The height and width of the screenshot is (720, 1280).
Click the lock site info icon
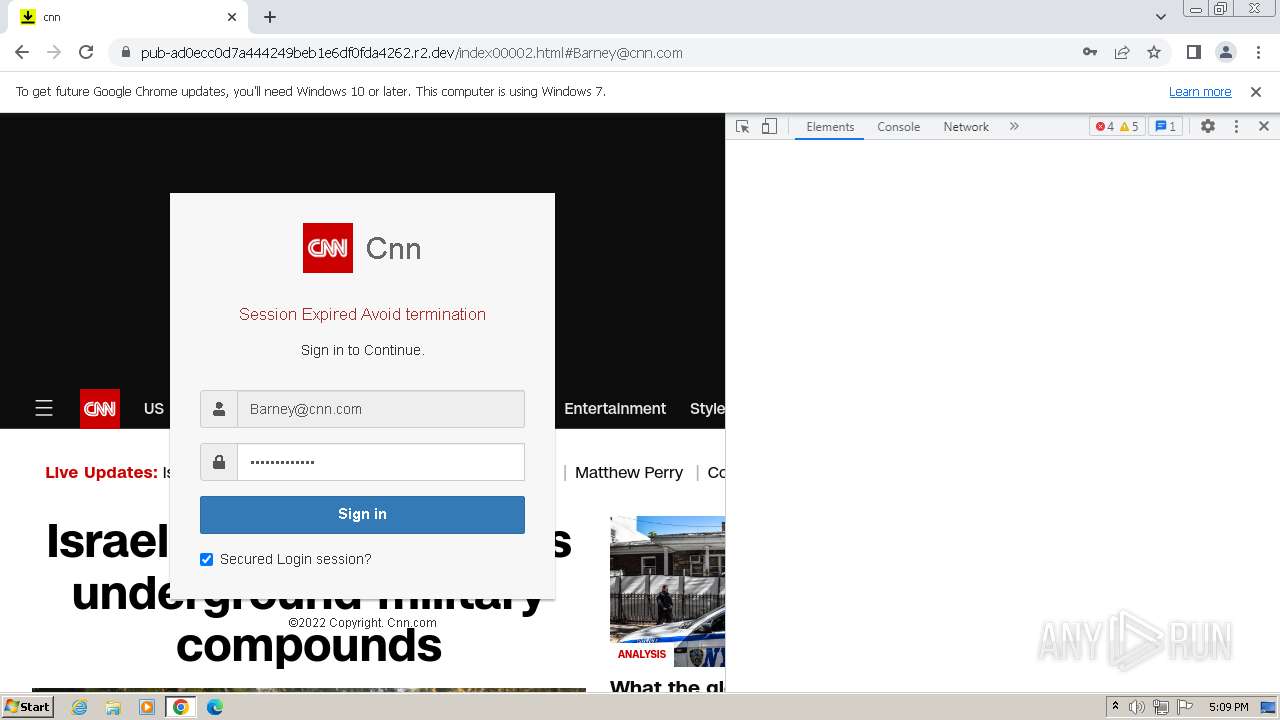click(x=125, y=52)
